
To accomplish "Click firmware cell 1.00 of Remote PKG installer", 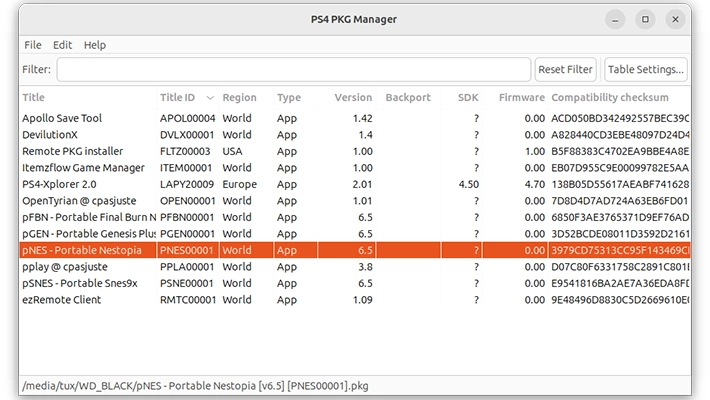I will click(535, 151).
